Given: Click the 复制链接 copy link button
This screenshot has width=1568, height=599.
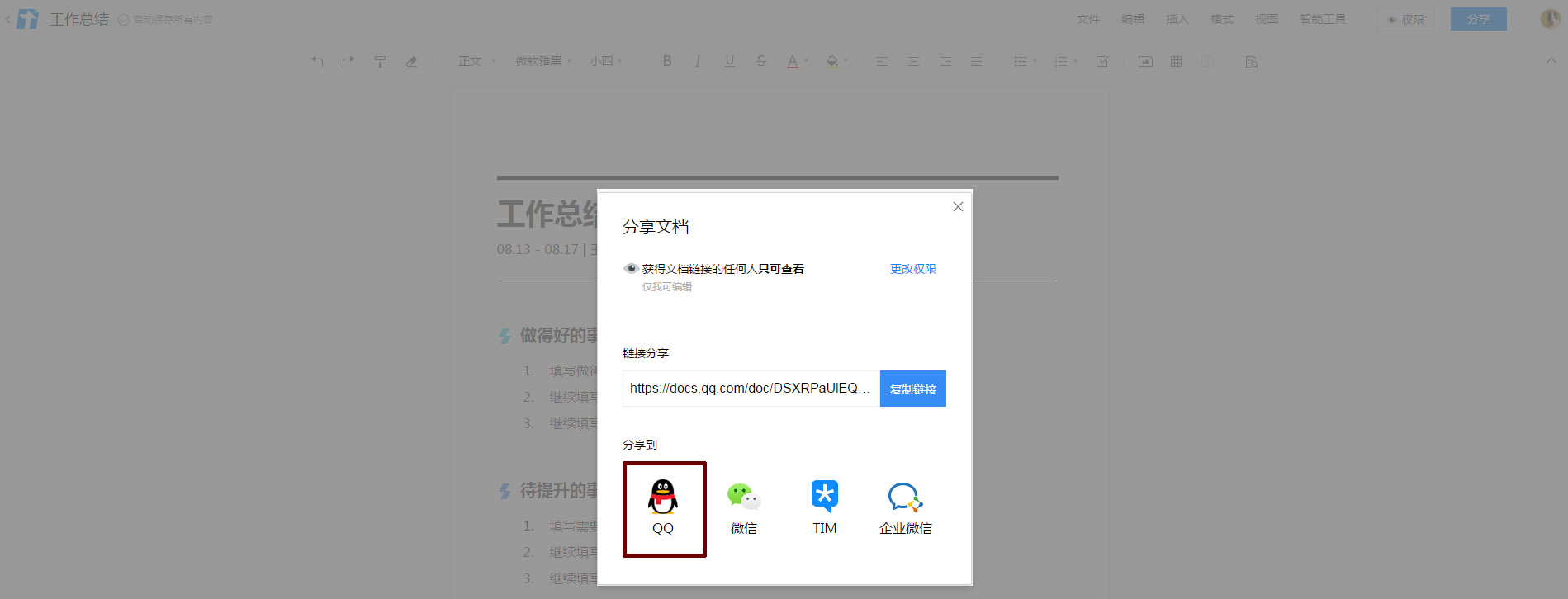Looking at the screenshot, I should coord(912,389).
